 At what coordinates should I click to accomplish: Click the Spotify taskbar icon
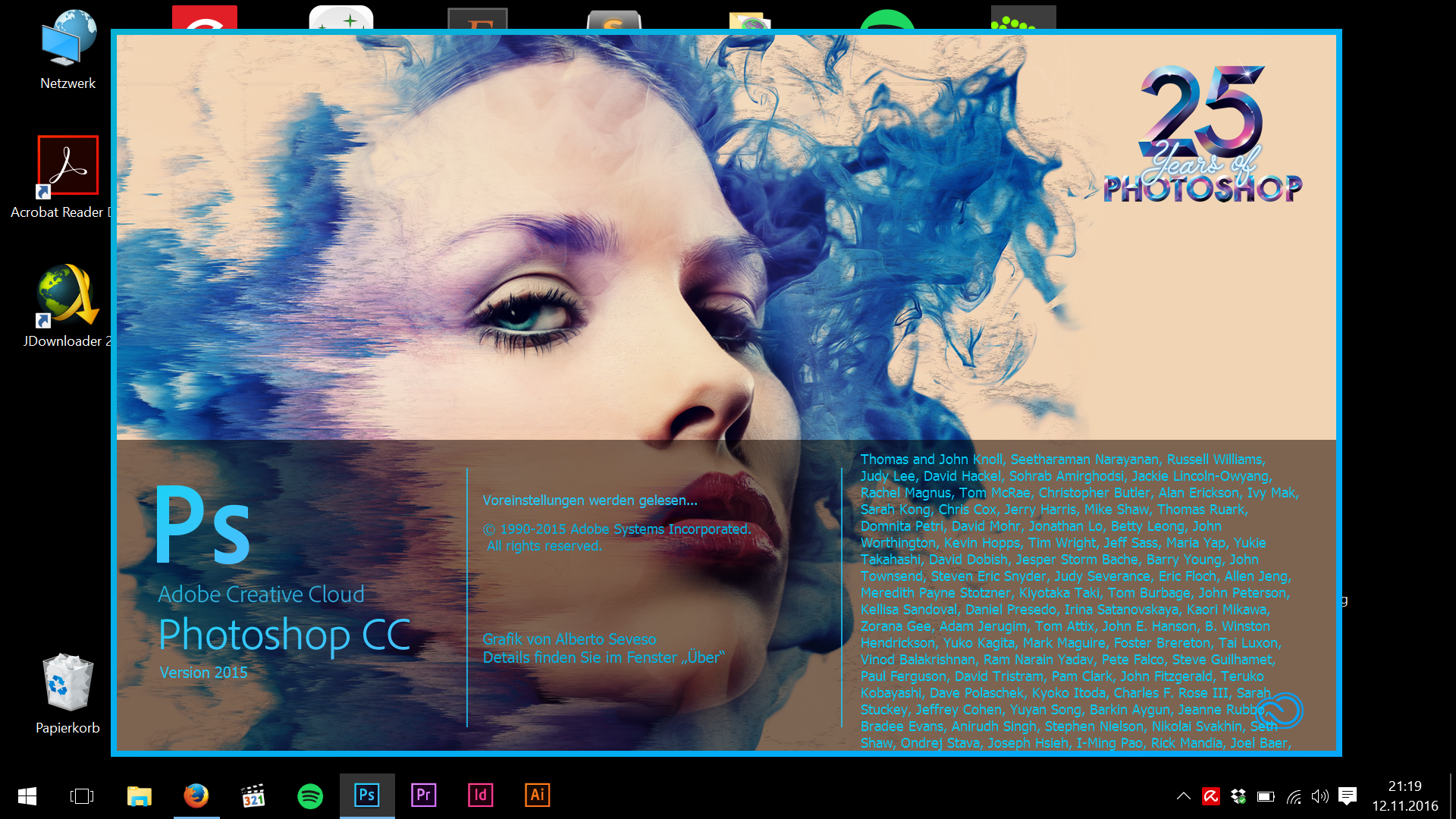310,796
